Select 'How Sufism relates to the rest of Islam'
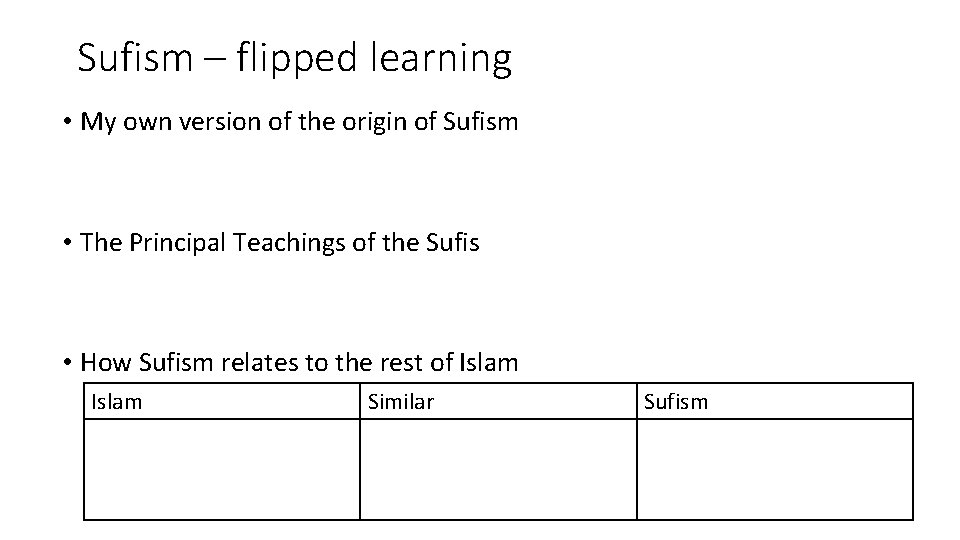Viewport: 960px width, 540px height. (x=299, y=362)
